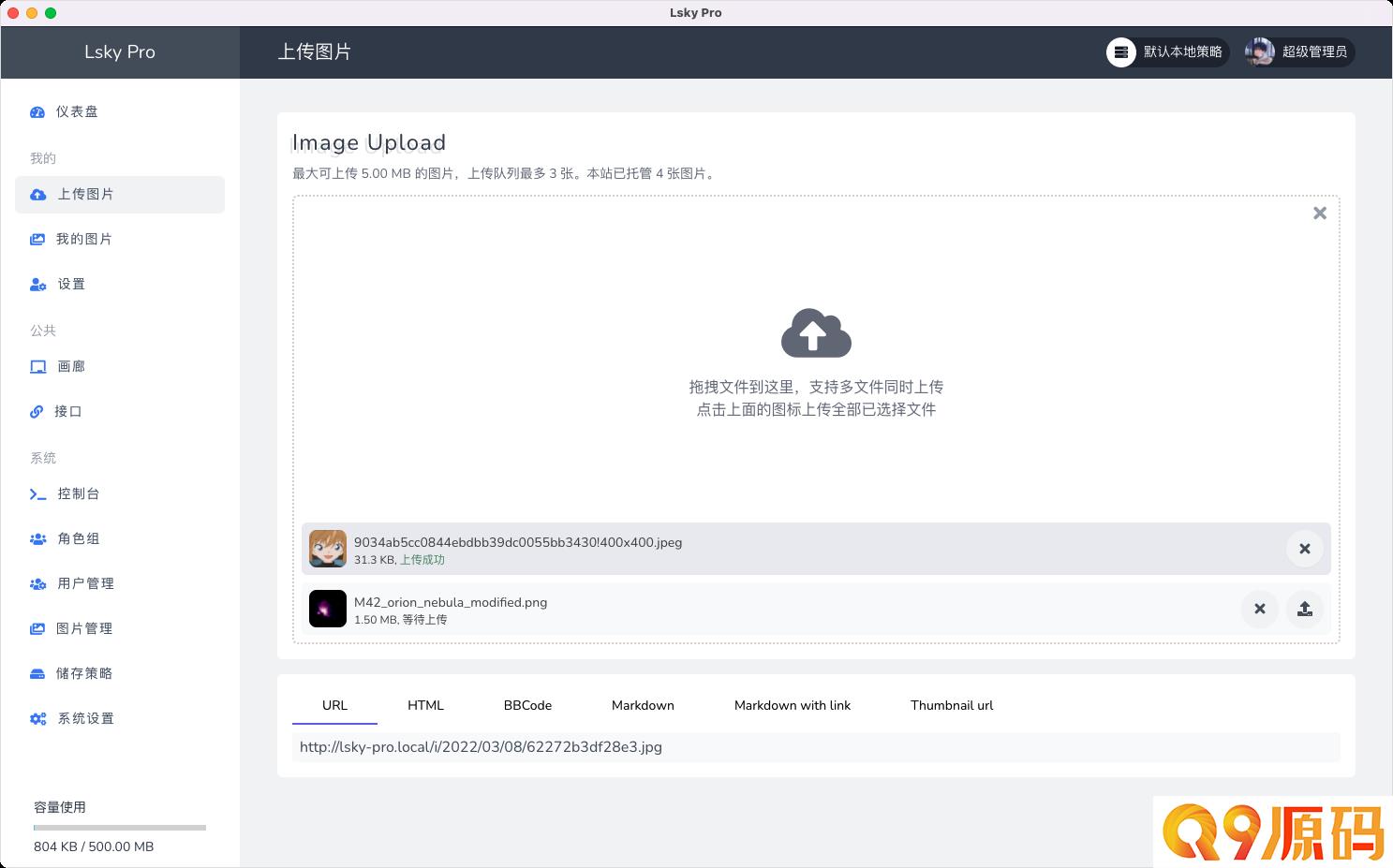This screenshot has width=1393, height=868.
Task: Remove M42_orion_nebula_modified.png from the queue
Action: coord(1260,609)
